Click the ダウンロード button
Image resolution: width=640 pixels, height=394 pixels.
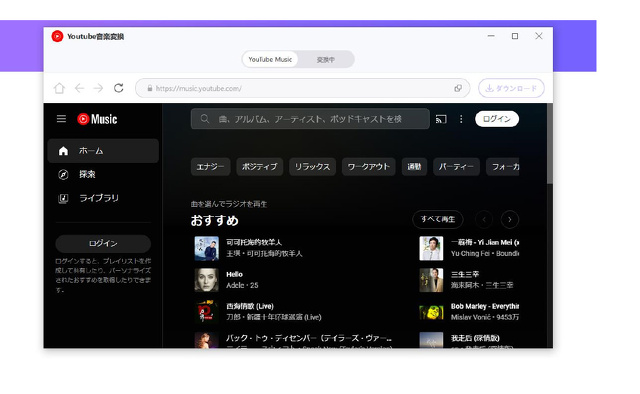click(511, 88)
